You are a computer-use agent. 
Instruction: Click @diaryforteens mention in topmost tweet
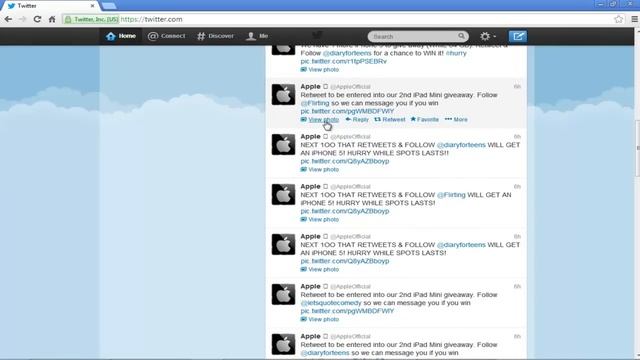(x=347, y=53)
